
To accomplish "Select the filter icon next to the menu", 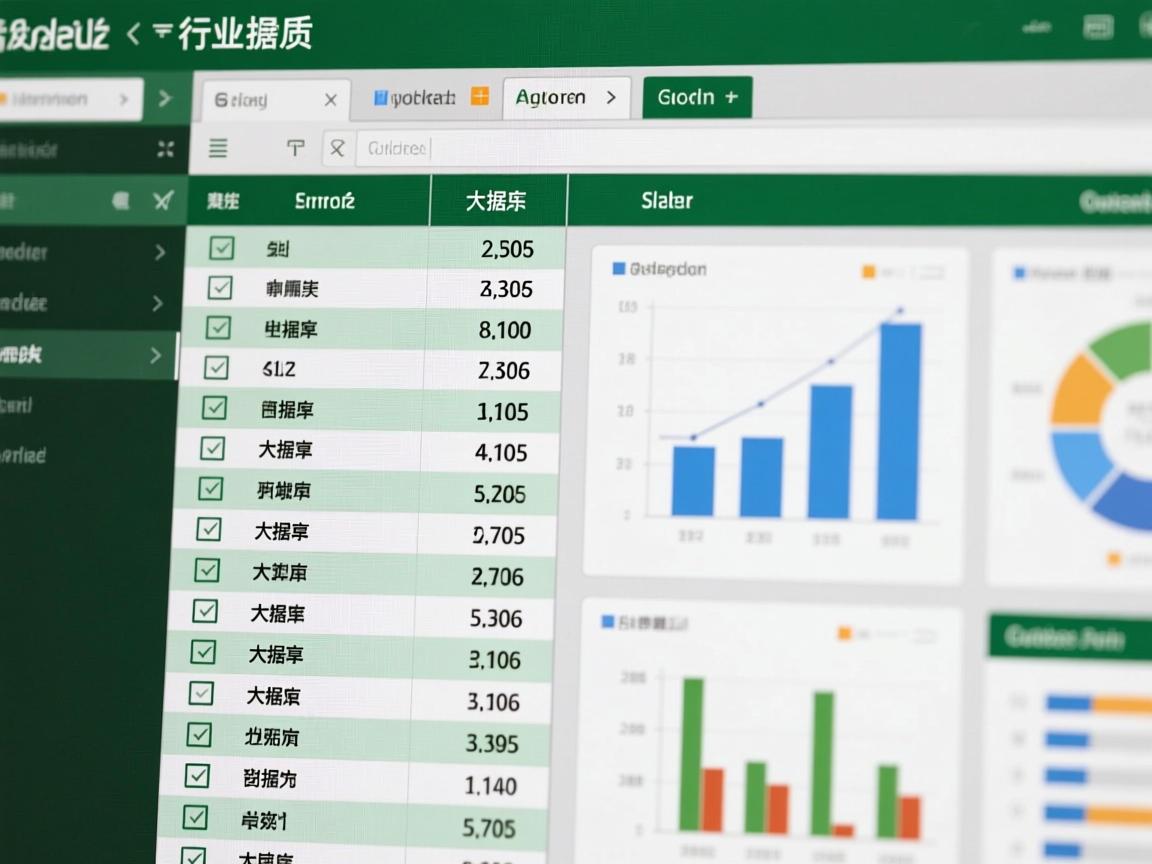I will point(295,147).
